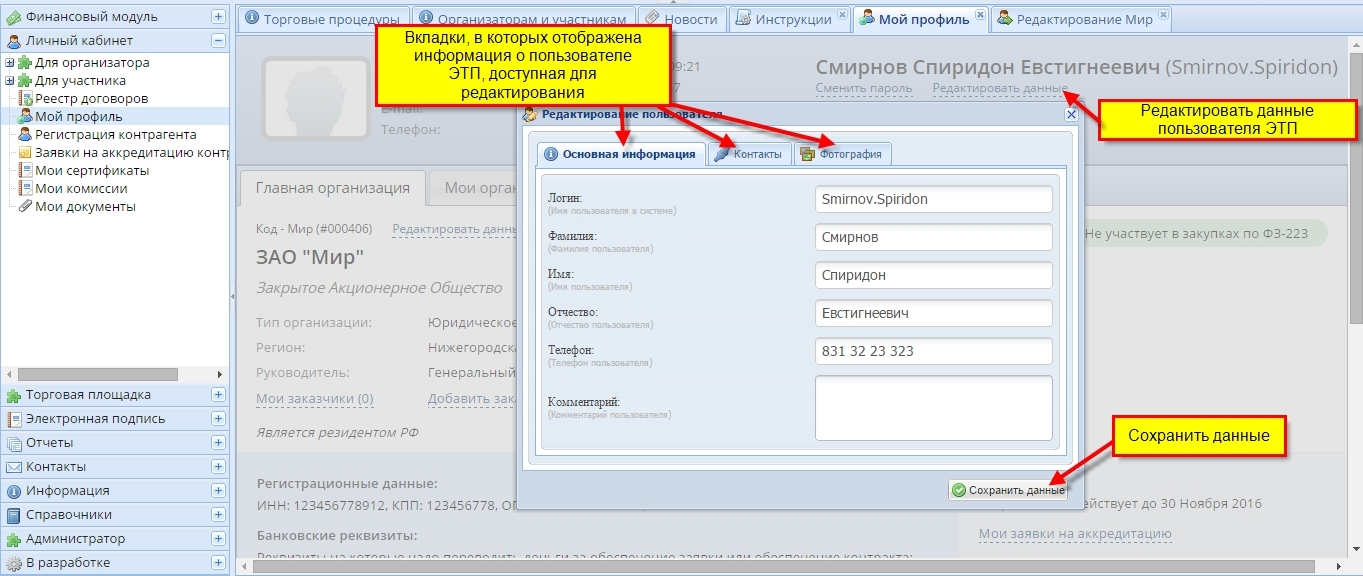
Task: Close the Редактирование пользователя dialog
Action: point(1071,115)
